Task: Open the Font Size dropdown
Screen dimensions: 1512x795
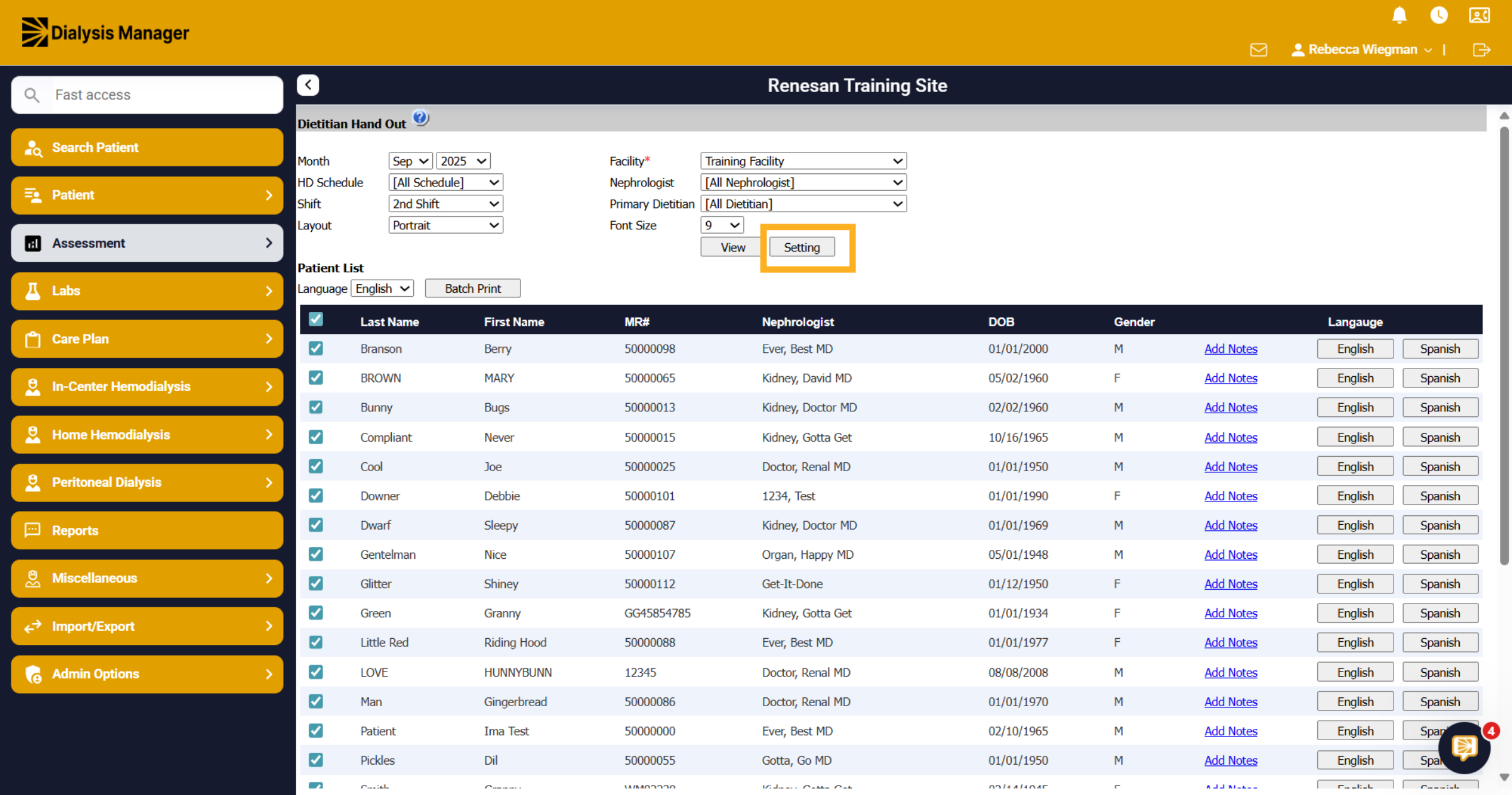Action: [x=722, y=226]
